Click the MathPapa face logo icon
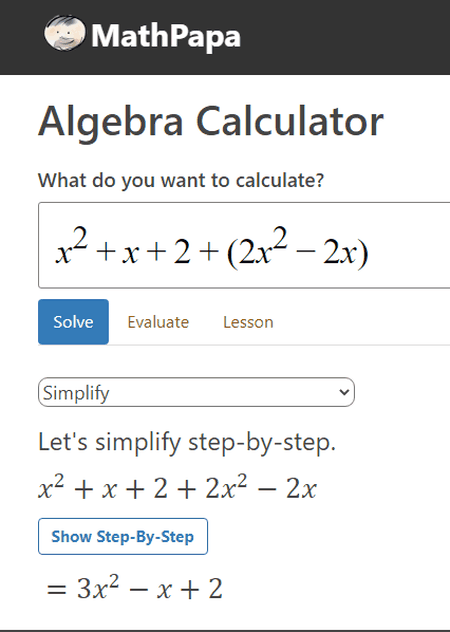The height and width of the screenshot is (632, 450). pyautogui.click(x=65, y=33)
